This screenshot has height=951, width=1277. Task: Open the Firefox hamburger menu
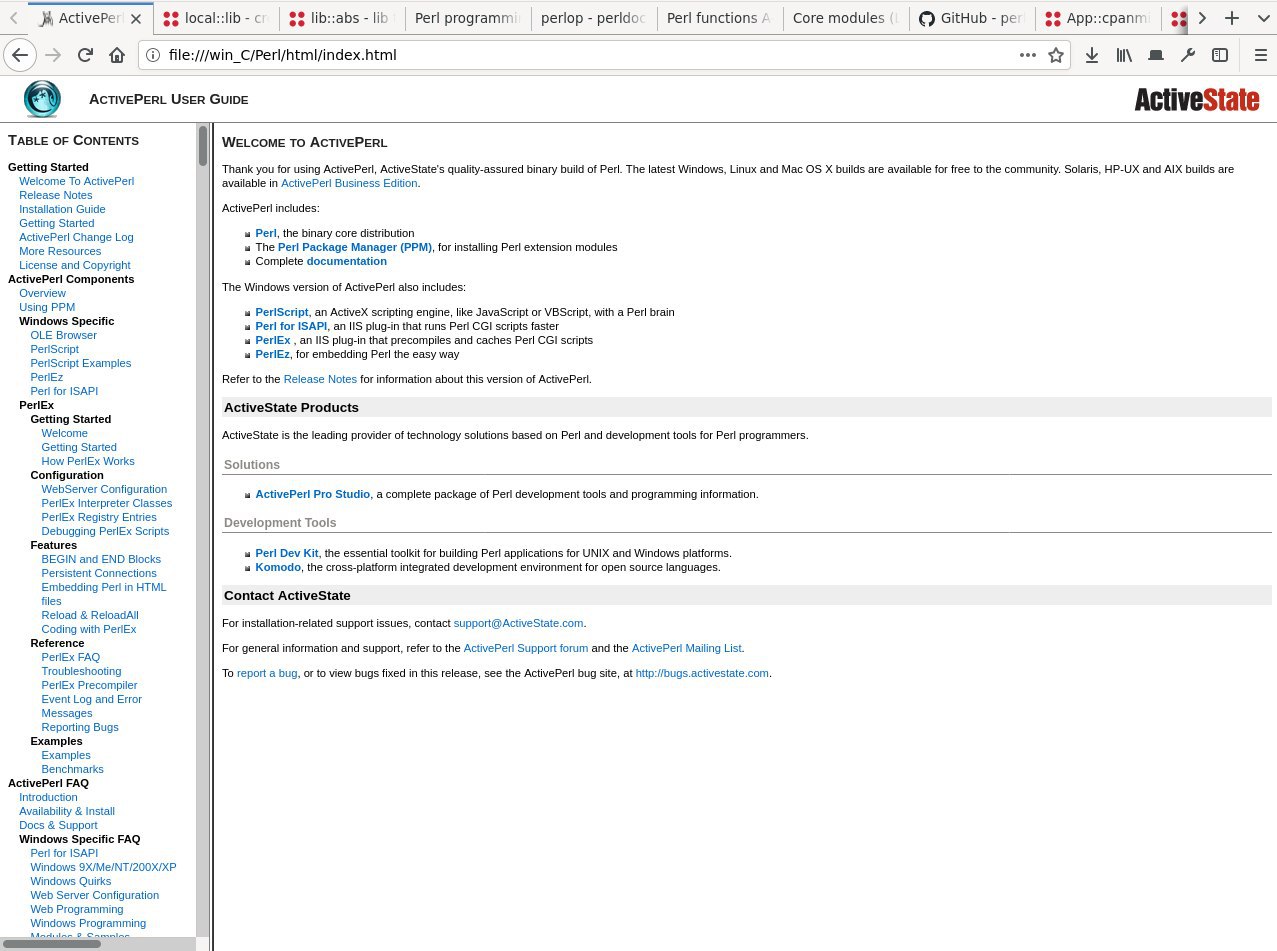(x=1260, y=55)
